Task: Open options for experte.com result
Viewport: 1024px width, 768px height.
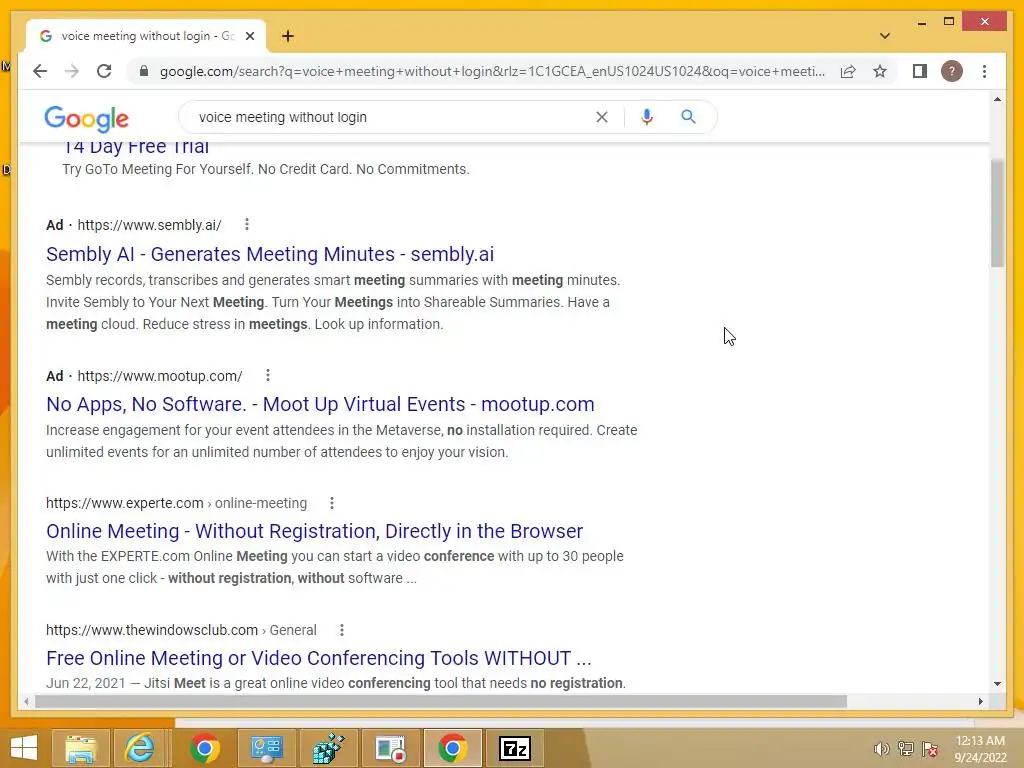Action: [x=332, y=503]
